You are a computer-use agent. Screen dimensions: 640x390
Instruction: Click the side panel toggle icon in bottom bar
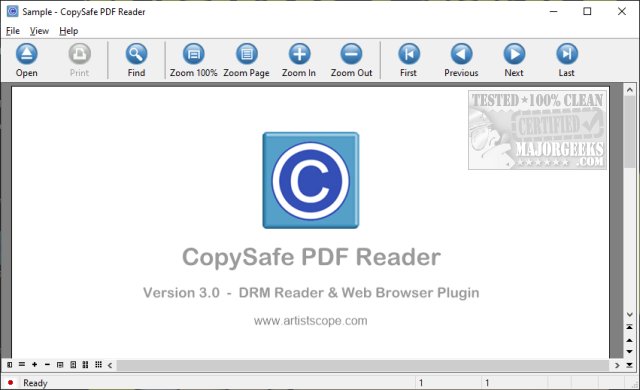coord(9,365)
